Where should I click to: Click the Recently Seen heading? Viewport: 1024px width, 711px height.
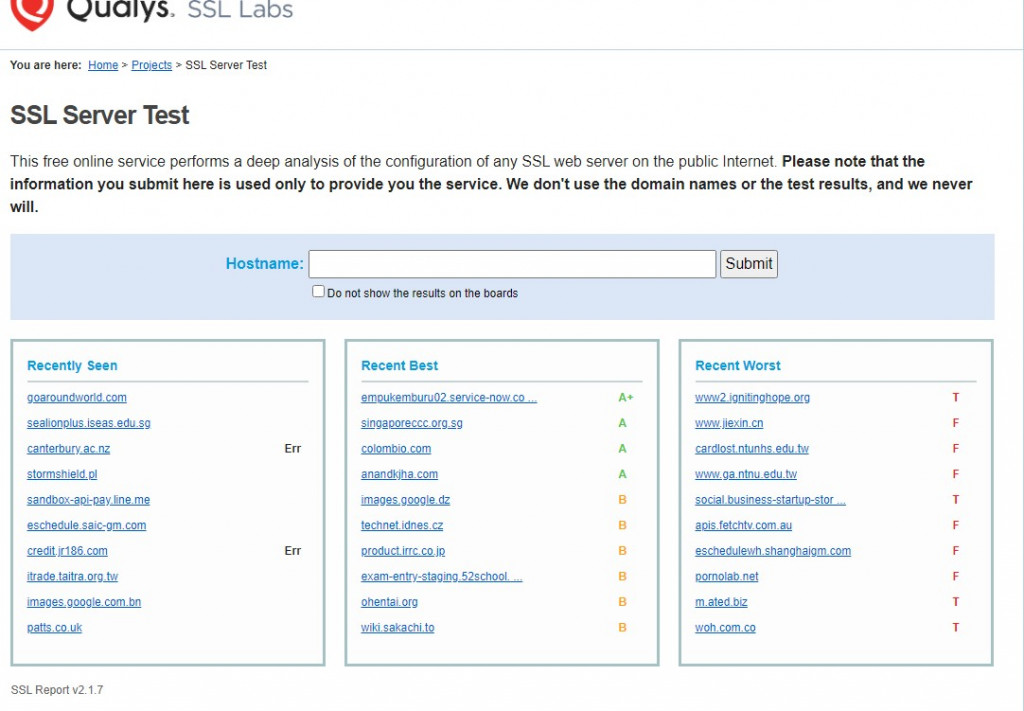coord(72,366)
